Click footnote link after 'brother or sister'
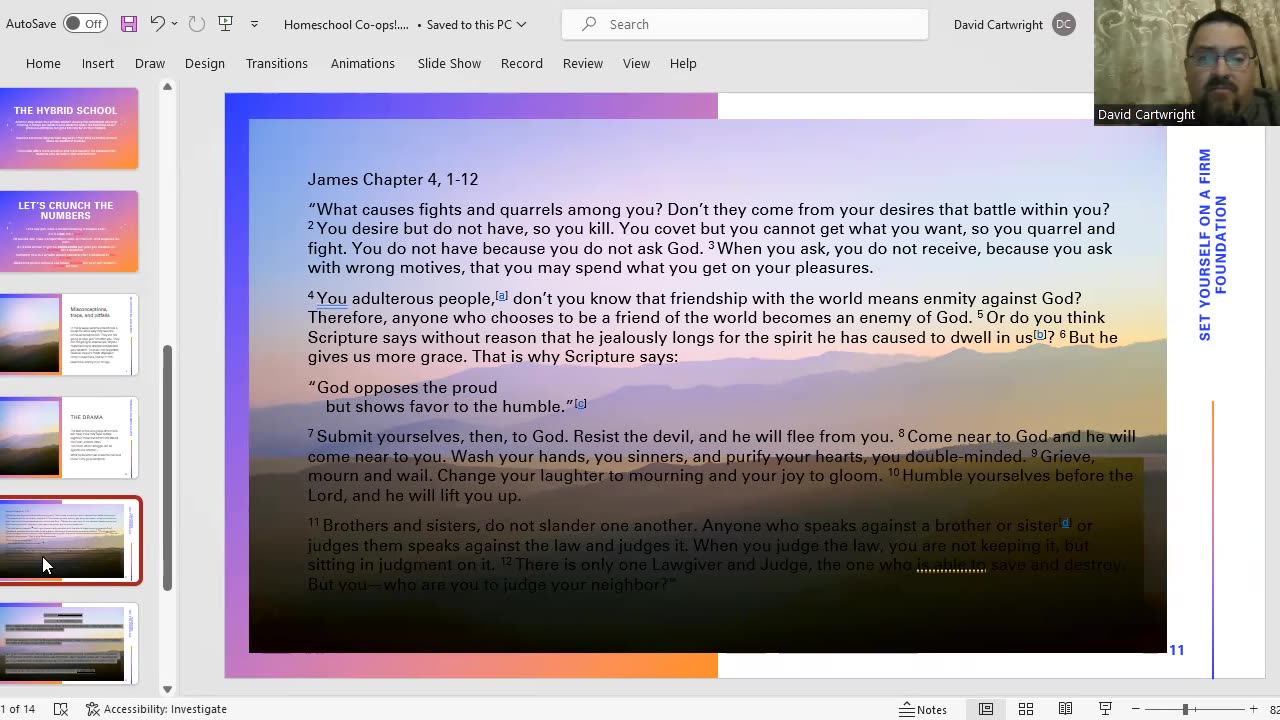The image size is (1280, 720). pos(1065,523)
